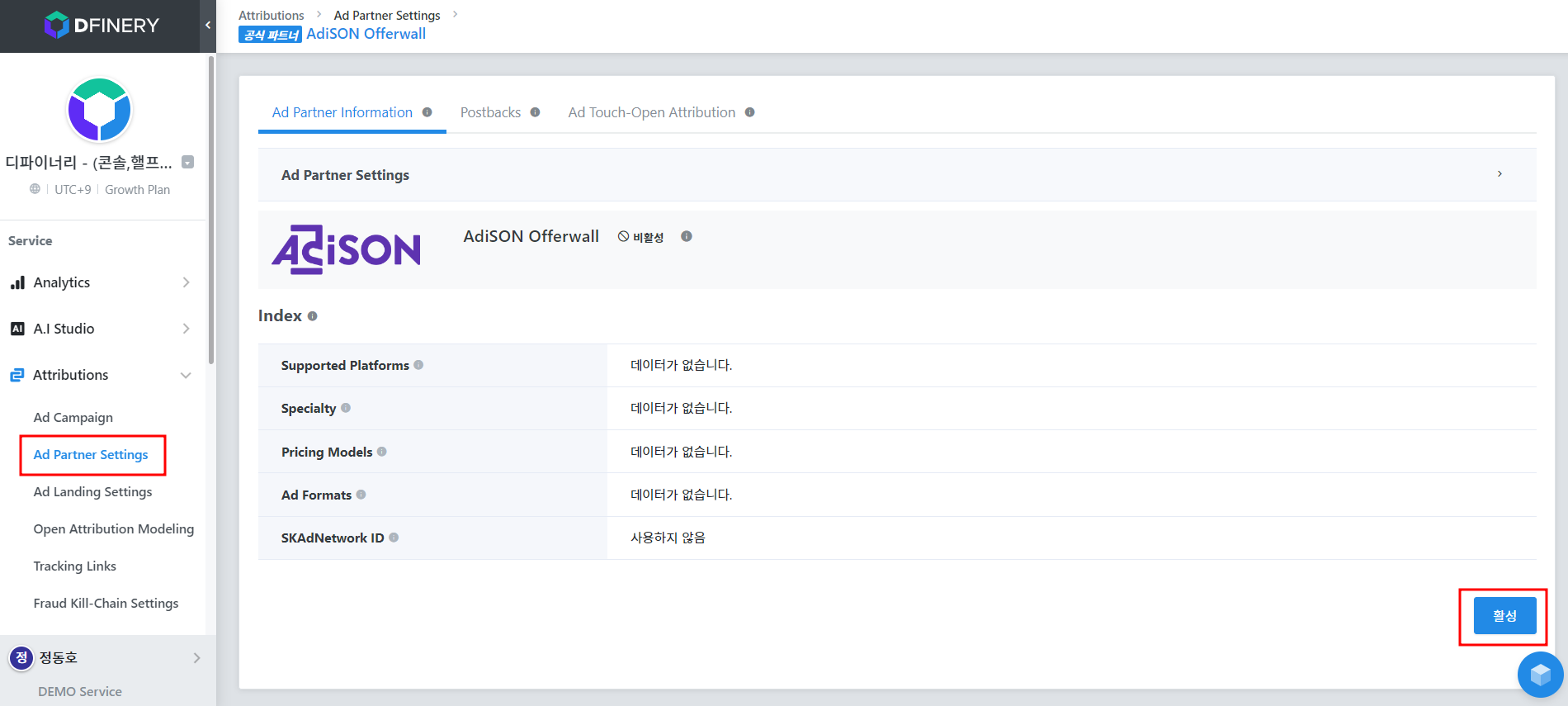
Task: Expand the Analytics menu chevron
Action: click(187, 282)
